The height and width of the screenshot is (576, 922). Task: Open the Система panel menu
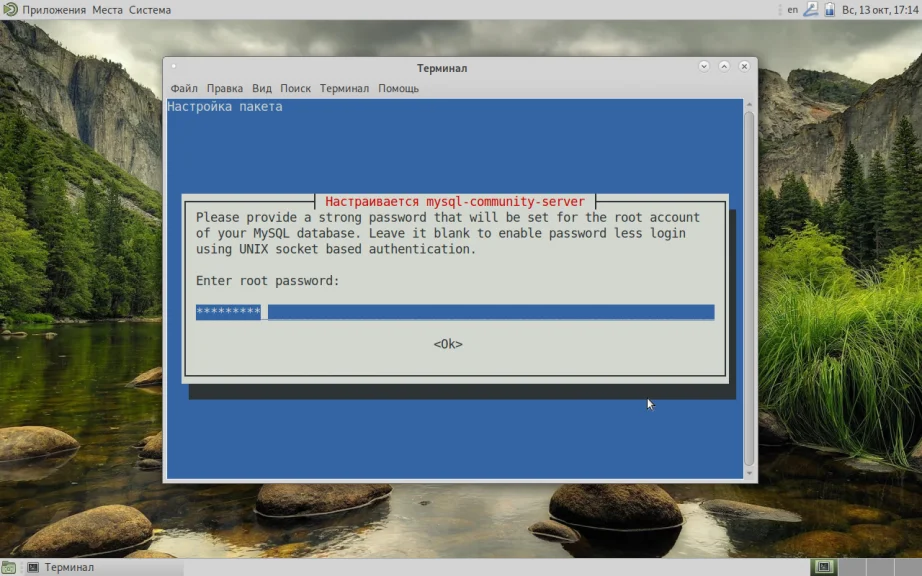[150, 10]
